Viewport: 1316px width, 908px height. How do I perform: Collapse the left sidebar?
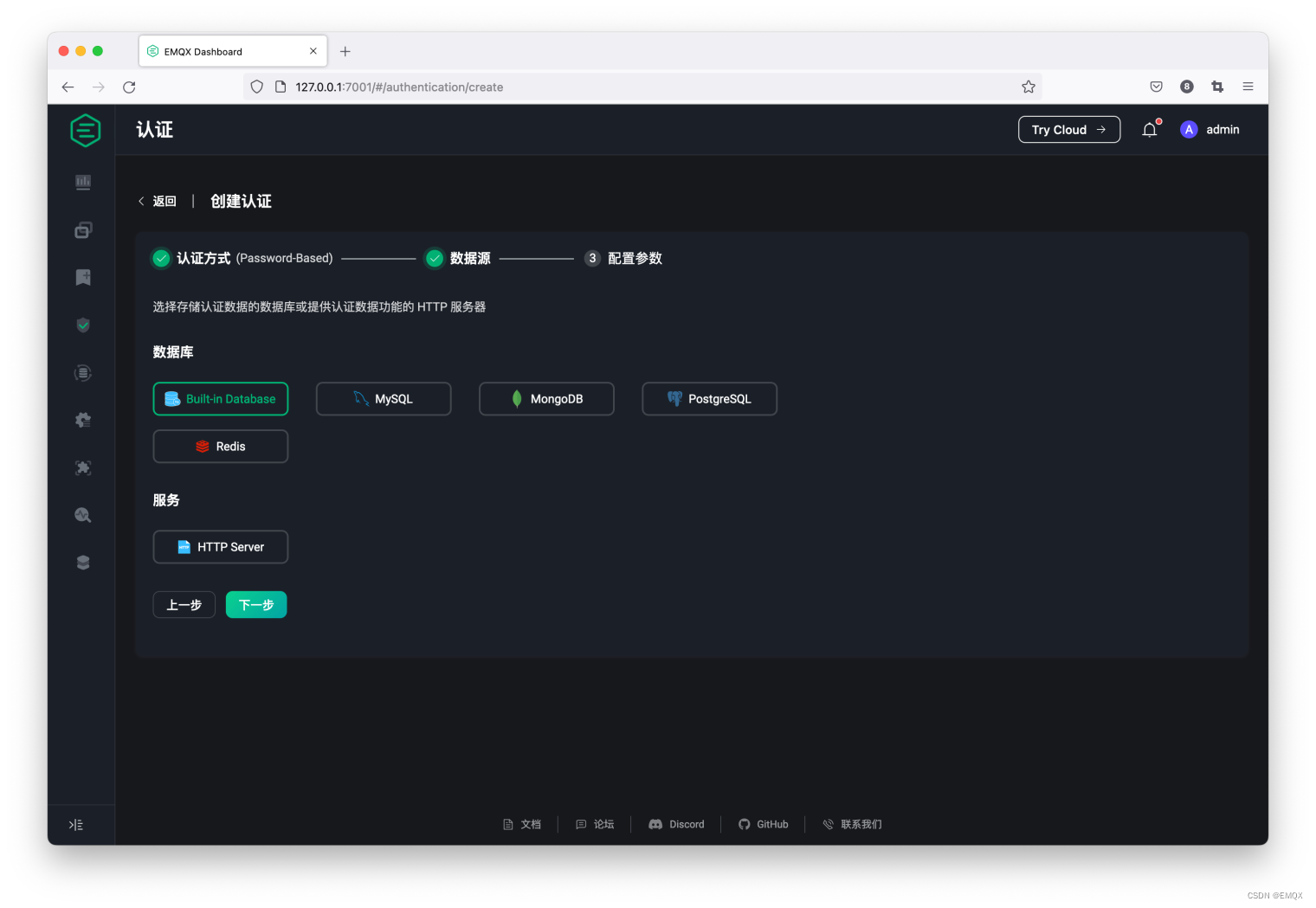76,824
